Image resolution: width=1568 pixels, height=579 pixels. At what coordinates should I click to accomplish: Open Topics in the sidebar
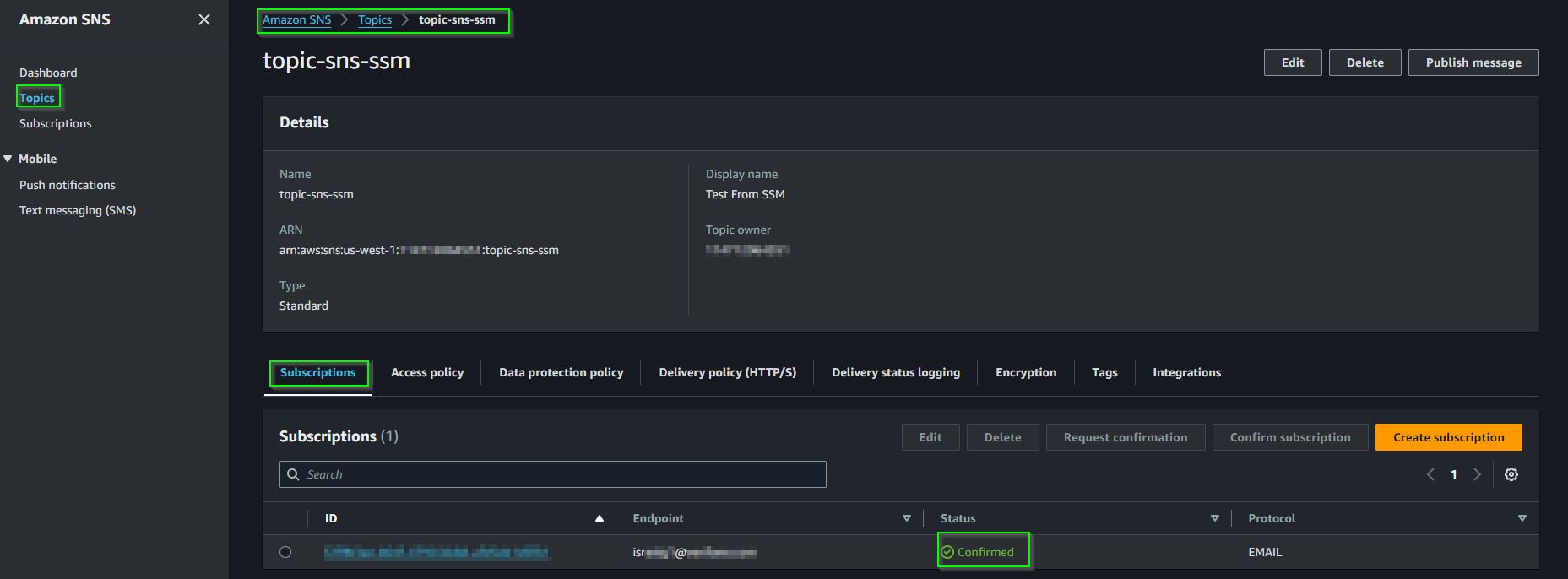pos(37,98)
